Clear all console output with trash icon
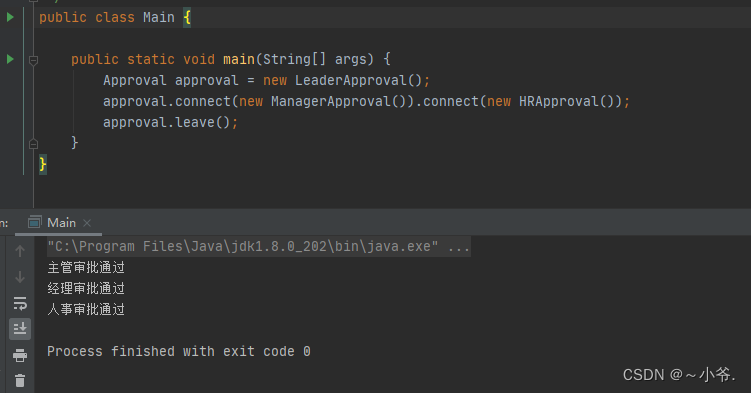 (20, 381)
